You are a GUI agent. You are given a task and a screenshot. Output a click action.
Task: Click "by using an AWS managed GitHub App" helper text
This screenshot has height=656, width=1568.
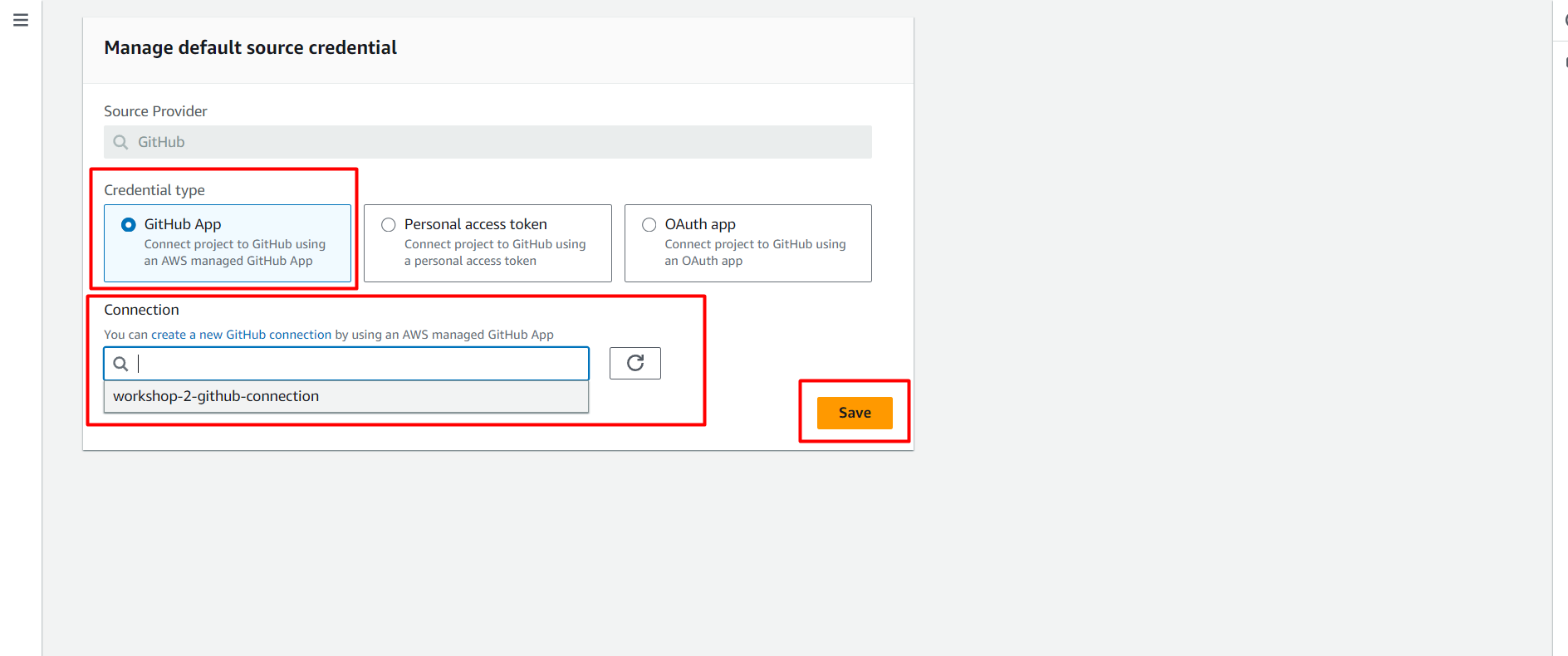pos(444,335)
